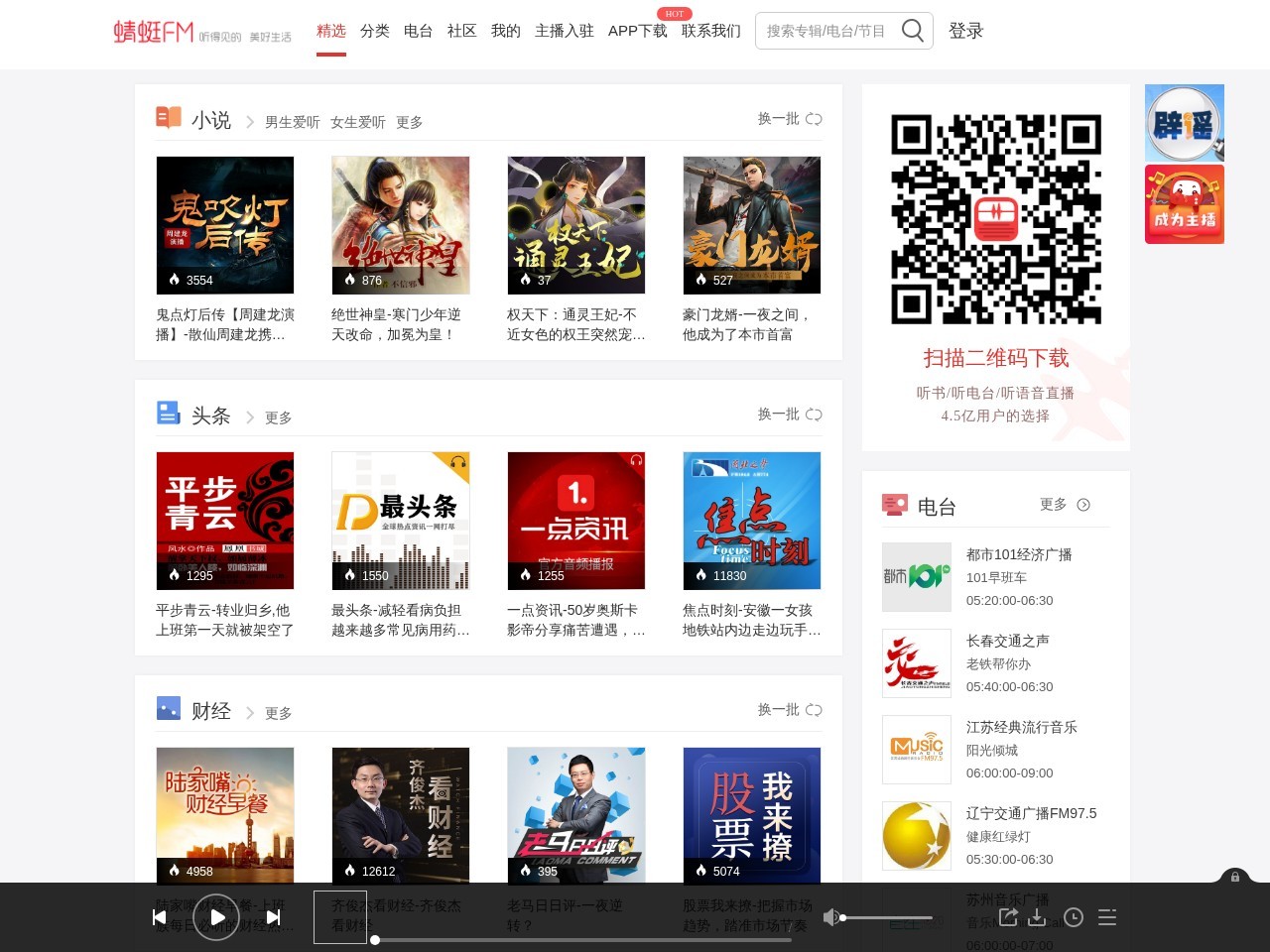This screenshot has width=1270, height=952.
Task: Click the circle arrow next to 电台 更多
Action: 1083,505
